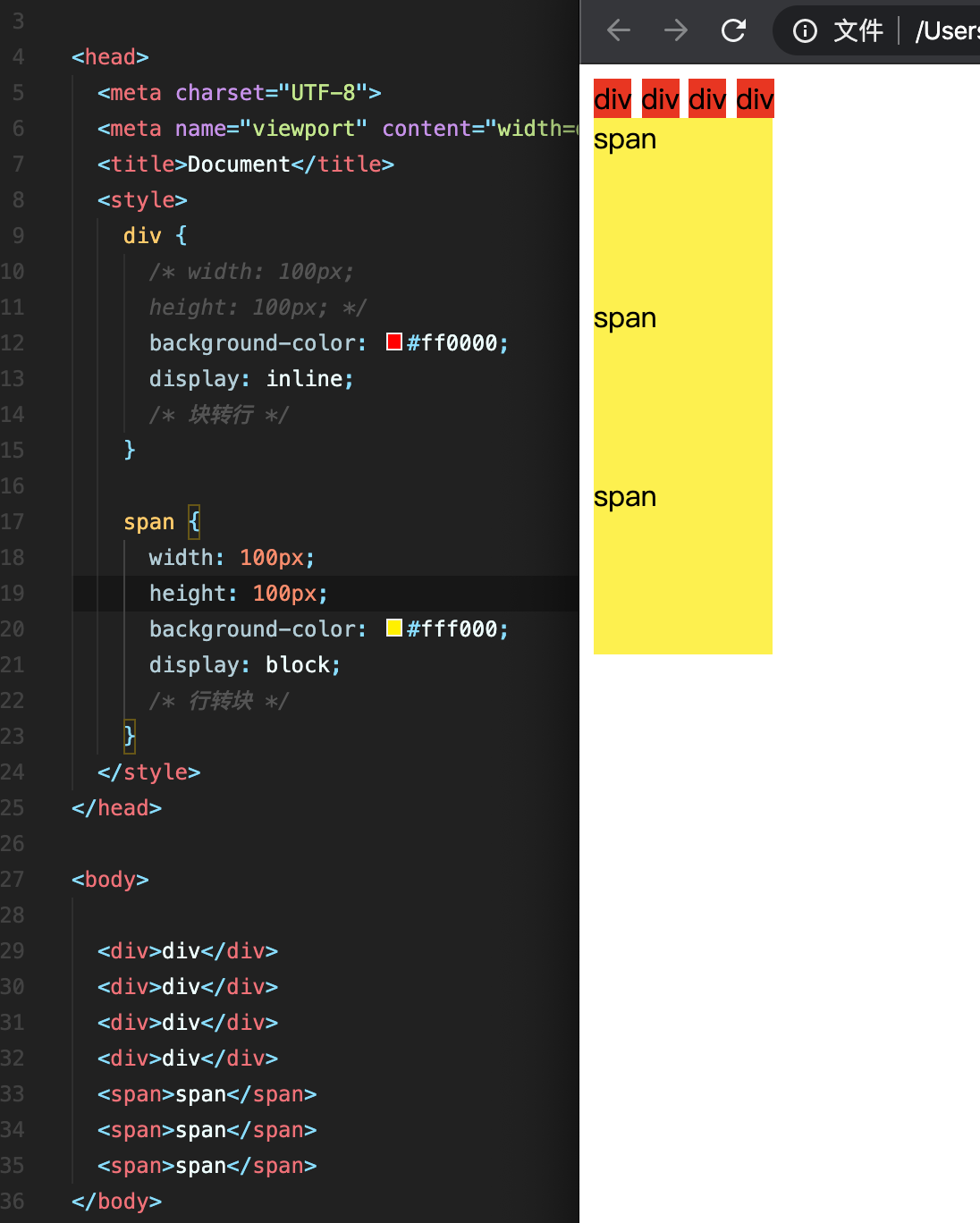Image resolution: width=980 pixels, height=1223 pixels.
Task: Click the fourth red div in the page
Action: (755, 98)
